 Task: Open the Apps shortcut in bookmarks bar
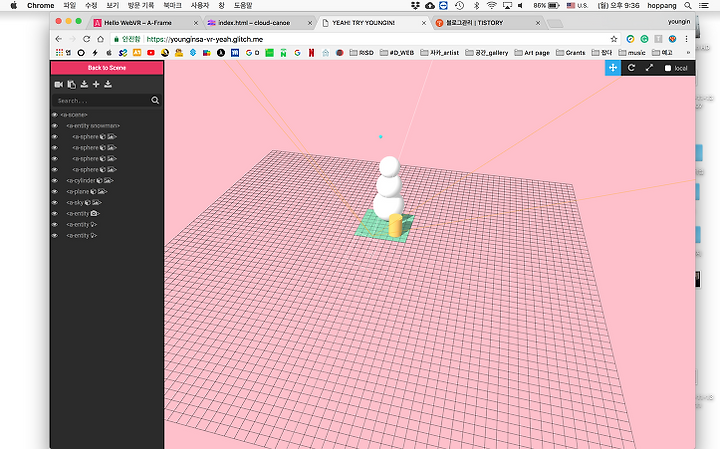[x=63, y=53]
